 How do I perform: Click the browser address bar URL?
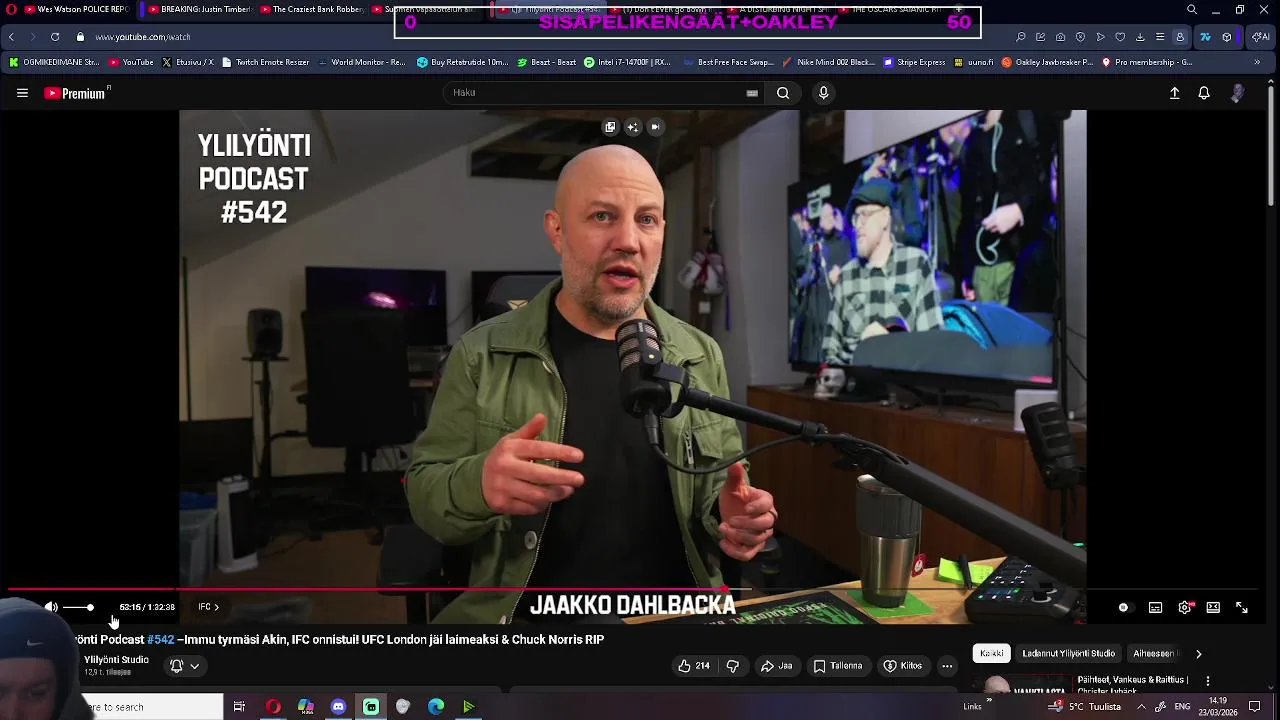click(x=143, y=37)
